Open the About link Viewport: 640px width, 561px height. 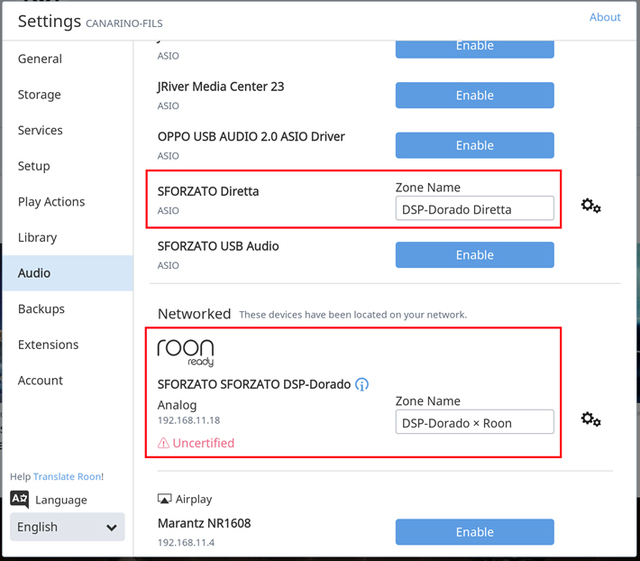[604, 17]
